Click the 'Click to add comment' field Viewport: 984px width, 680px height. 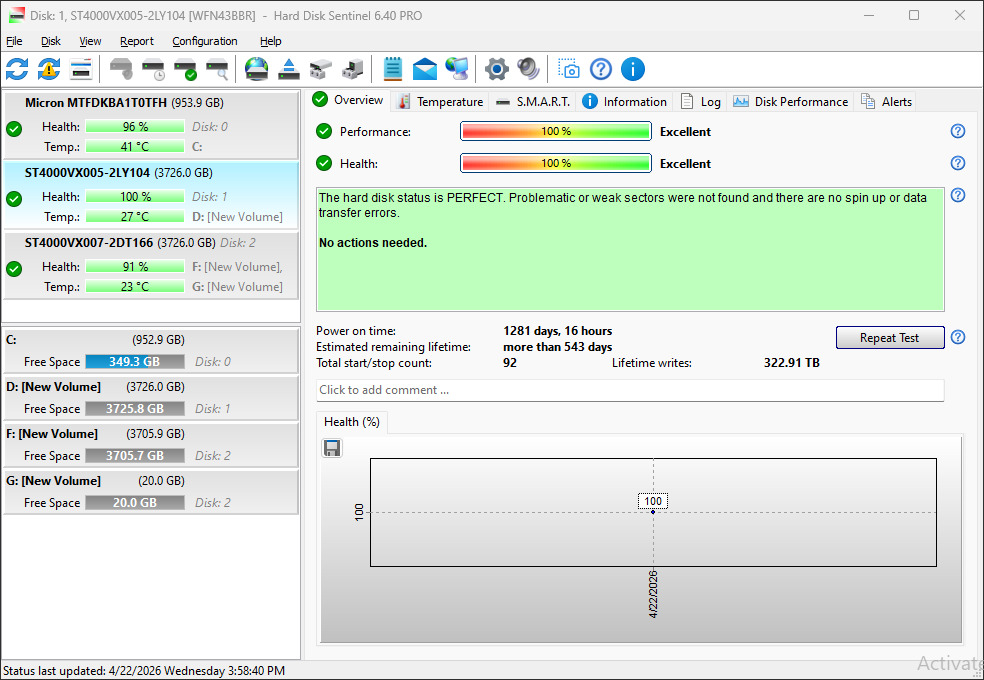point(629,390)
